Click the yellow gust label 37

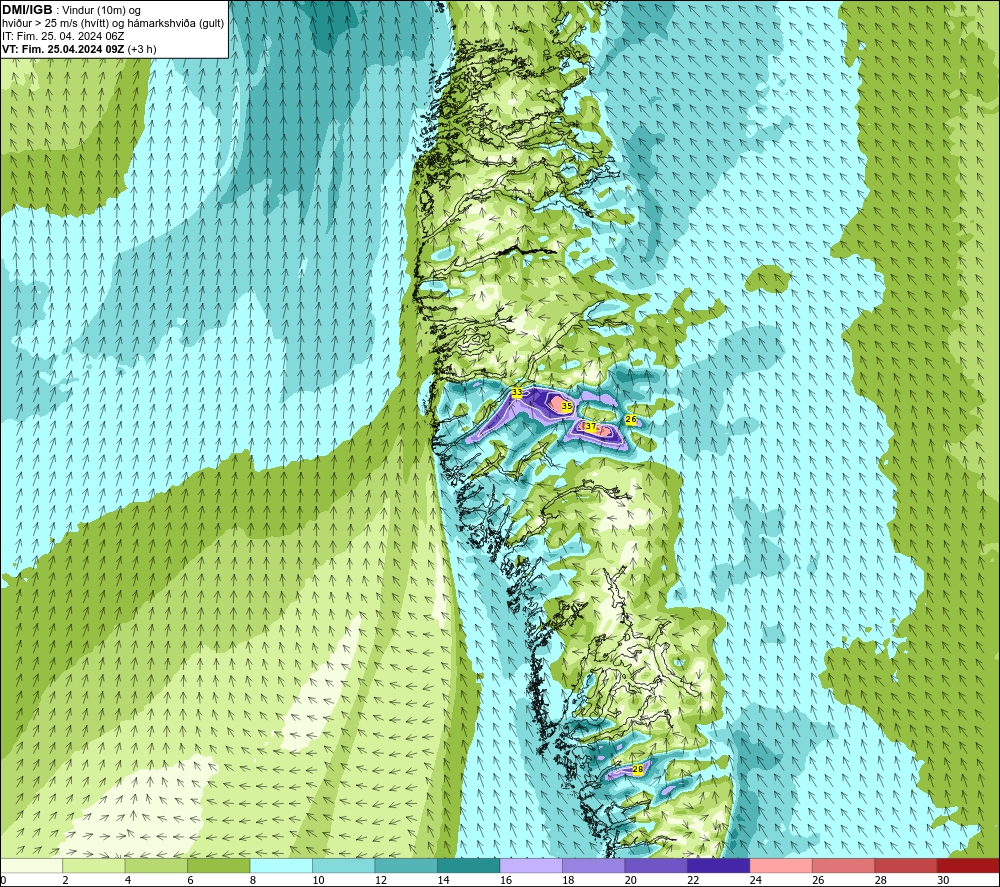coord(591,426)
